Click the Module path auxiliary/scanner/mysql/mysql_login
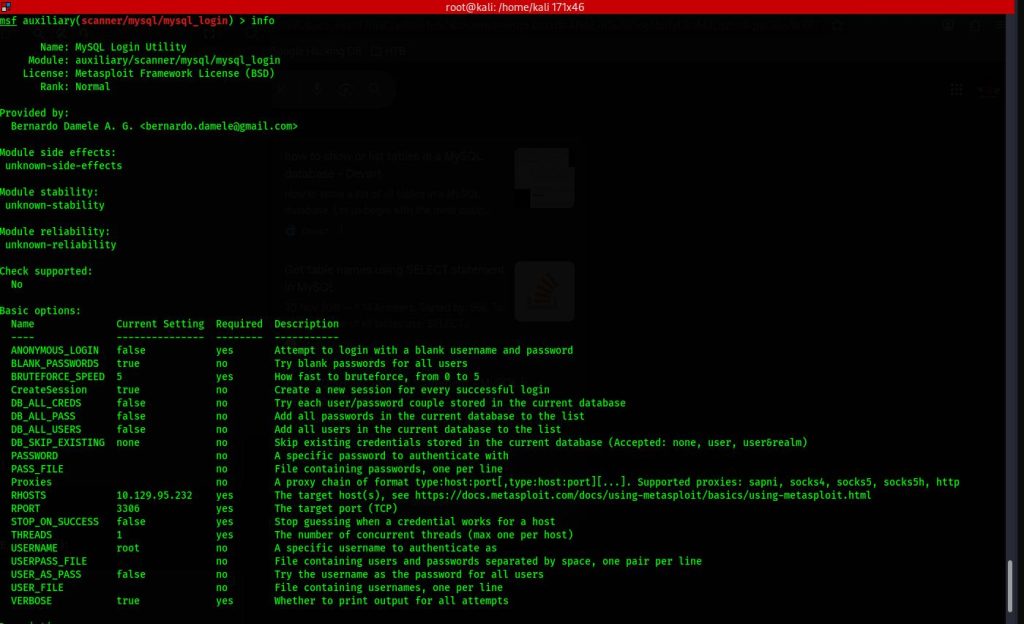The image size is (1024, 624). pyautogui.click(x=177, y=60)
